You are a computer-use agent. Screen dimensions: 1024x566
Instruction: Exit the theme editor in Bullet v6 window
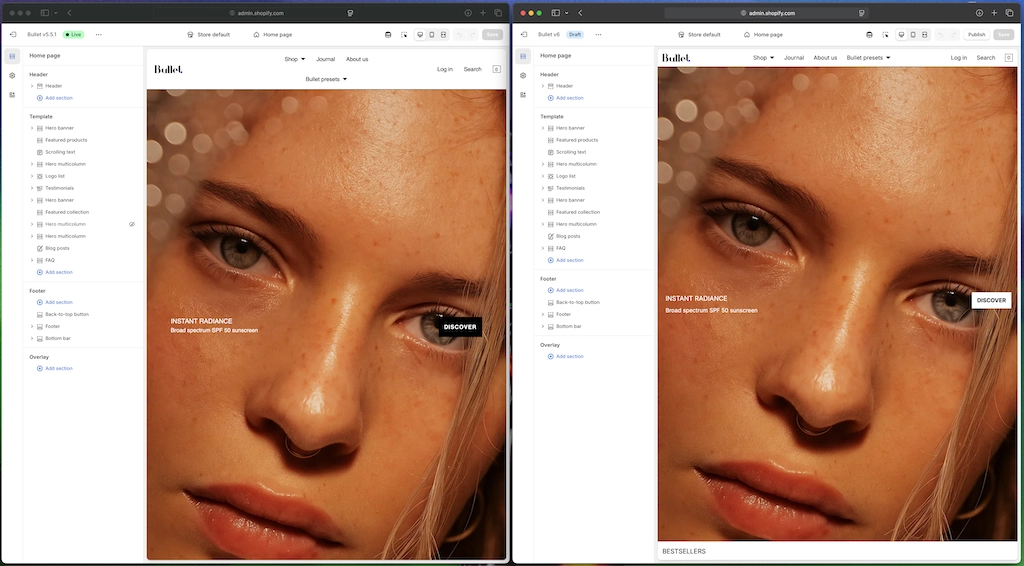click(x=524, y=35)
